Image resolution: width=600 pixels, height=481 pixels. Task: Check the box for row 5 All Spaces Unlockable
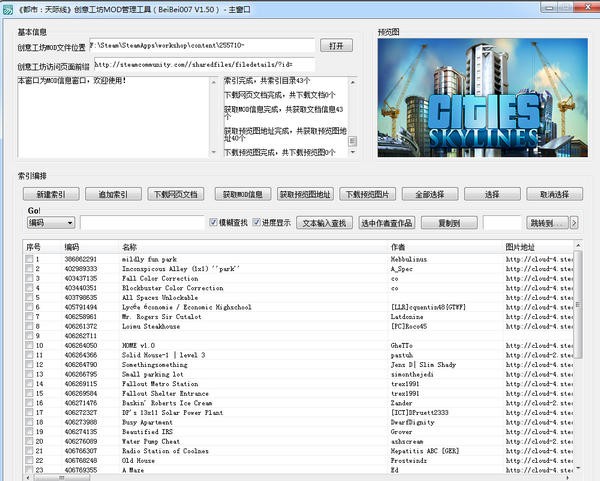click(x=29, y=297)
